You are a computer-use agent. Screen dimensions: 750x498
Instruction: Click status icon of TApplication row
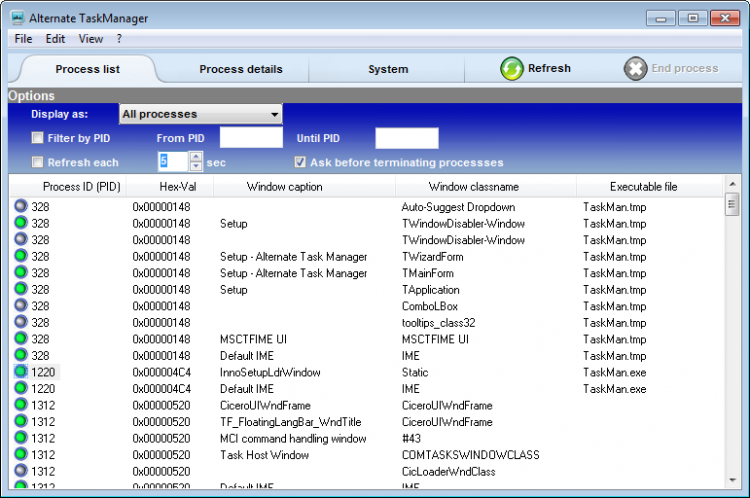(21, 289)
